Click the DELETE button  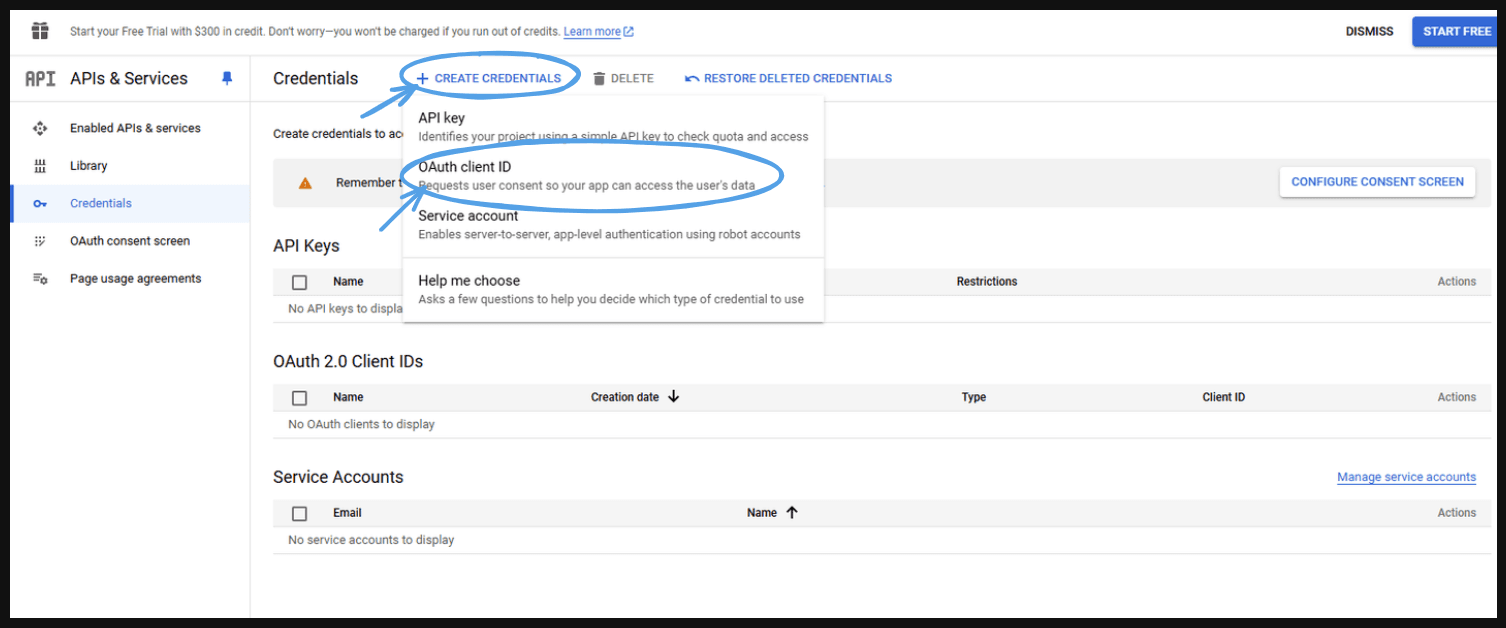(623, 78)
